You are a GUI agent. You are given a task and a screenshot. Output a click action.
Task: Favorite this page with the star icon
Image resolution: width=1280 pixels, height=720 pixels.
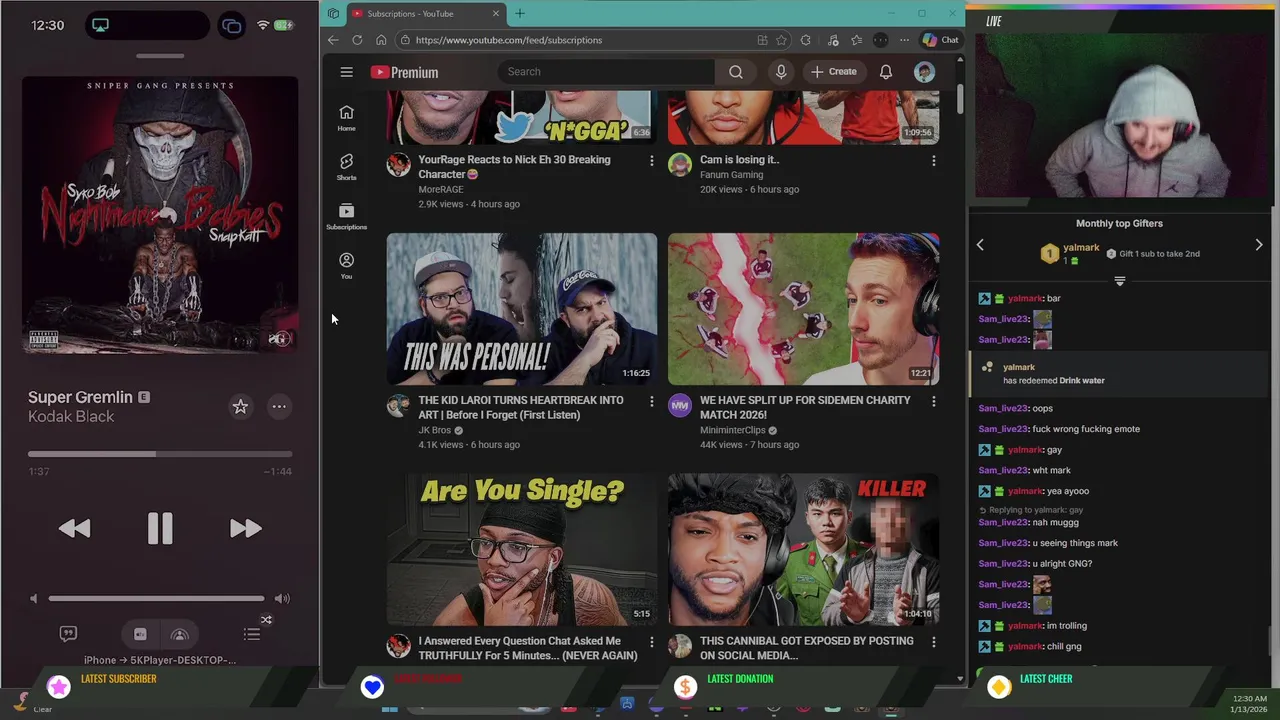pos(781,40)
